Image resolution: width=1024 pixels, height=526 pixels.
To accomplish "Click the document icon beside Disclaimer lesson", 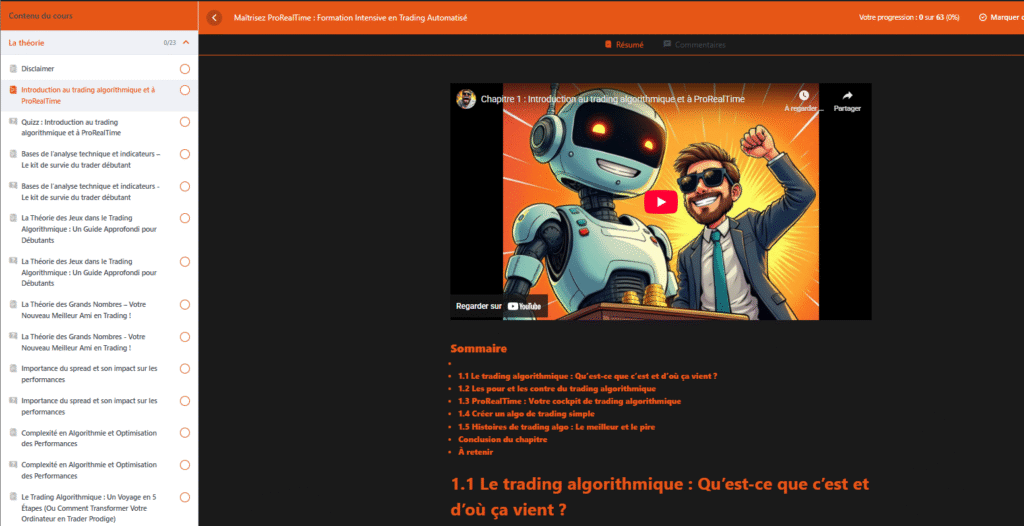I will click(x=13, y=69).
